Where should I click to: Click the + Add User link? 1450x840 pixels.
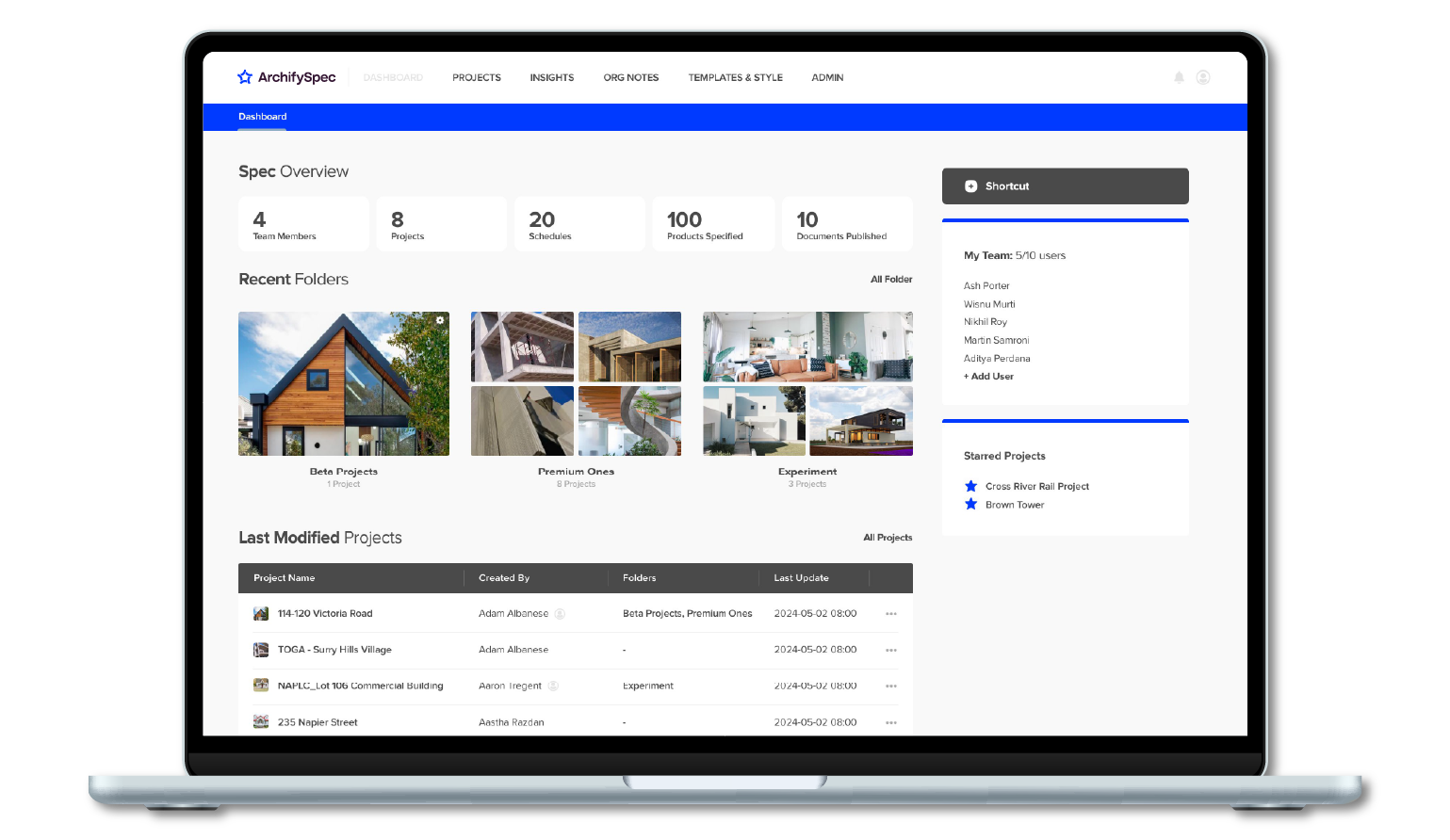tap(988, 377)
